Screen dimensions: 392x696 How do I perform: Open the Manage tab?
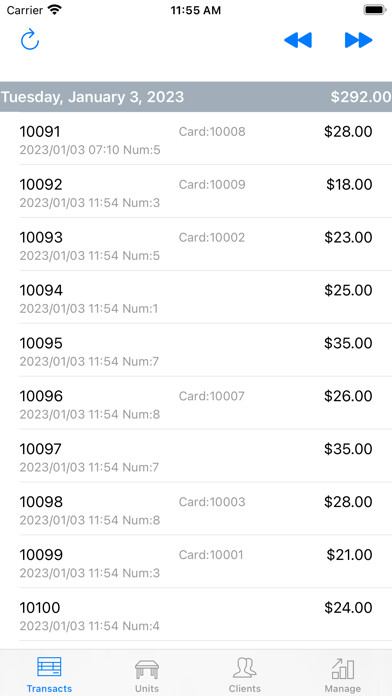pos(343,674)
